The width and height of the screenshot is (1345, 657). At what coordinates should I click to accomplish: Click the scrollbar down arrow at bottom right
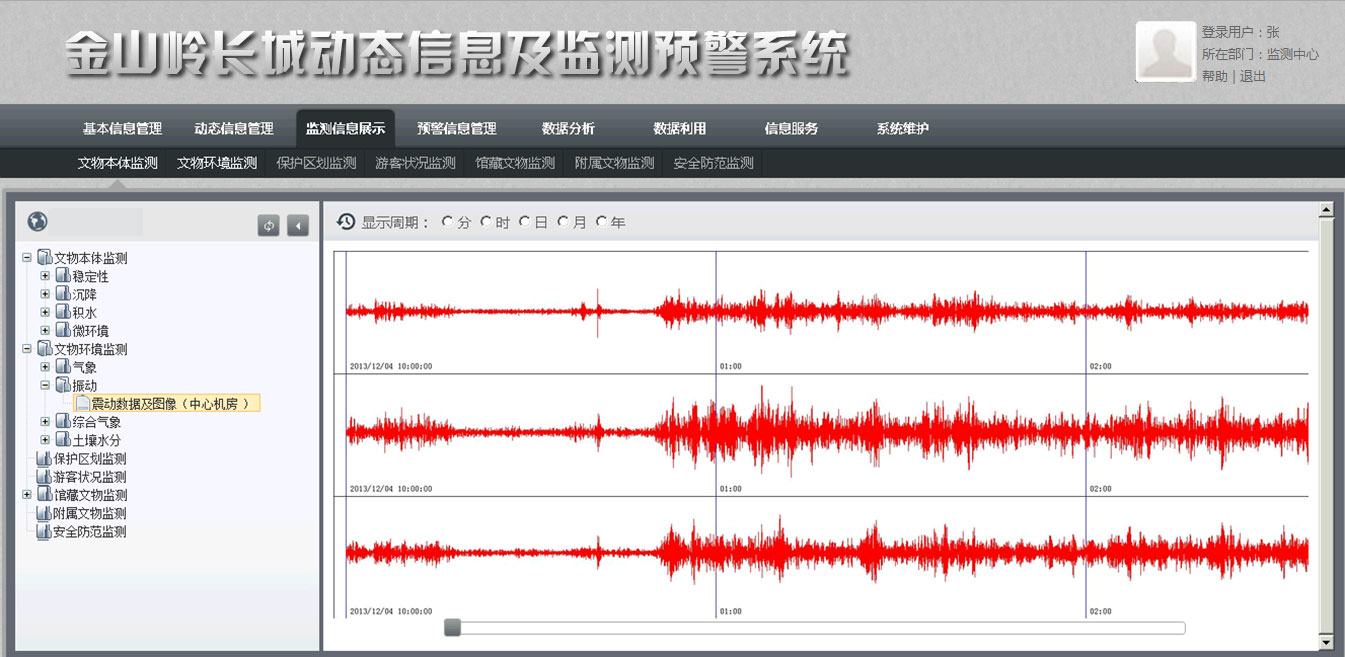(1326, 641)
